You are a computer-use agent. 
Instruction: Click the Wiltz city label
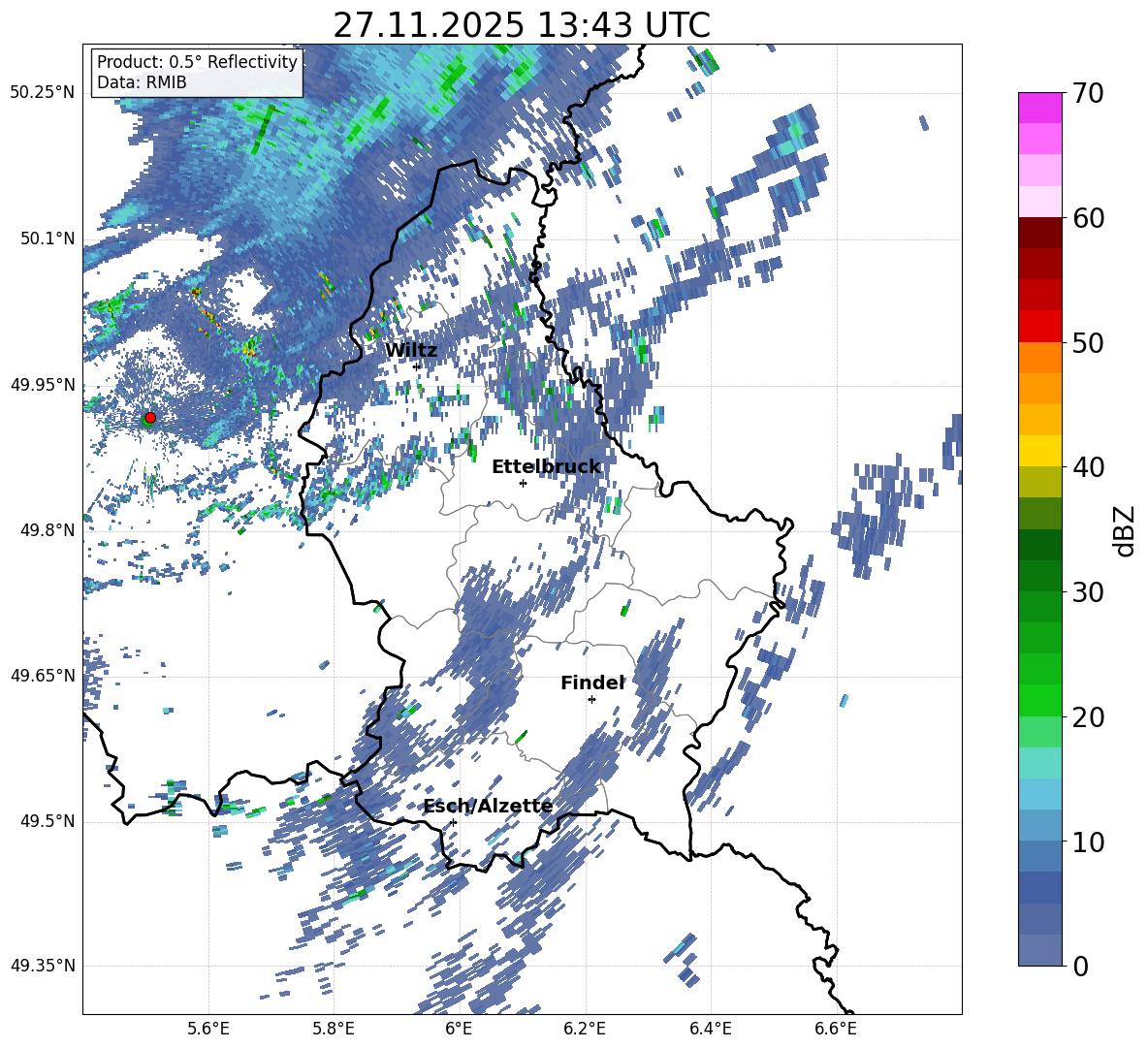[411, 351]
